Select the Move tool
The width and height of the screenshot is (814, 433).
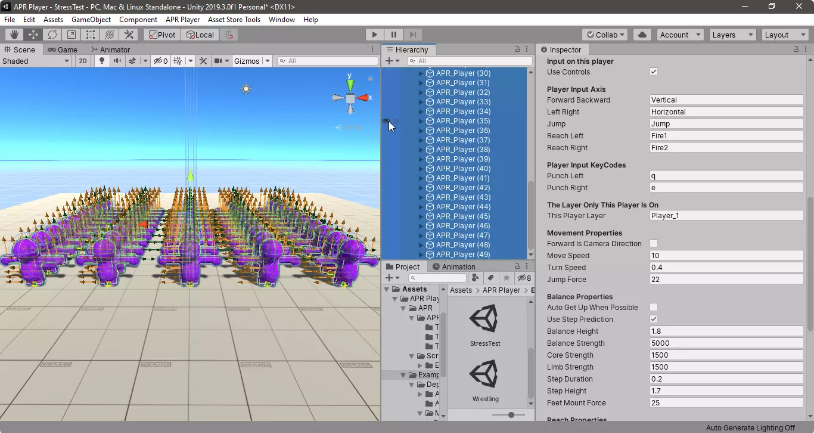tap(33, 35)
